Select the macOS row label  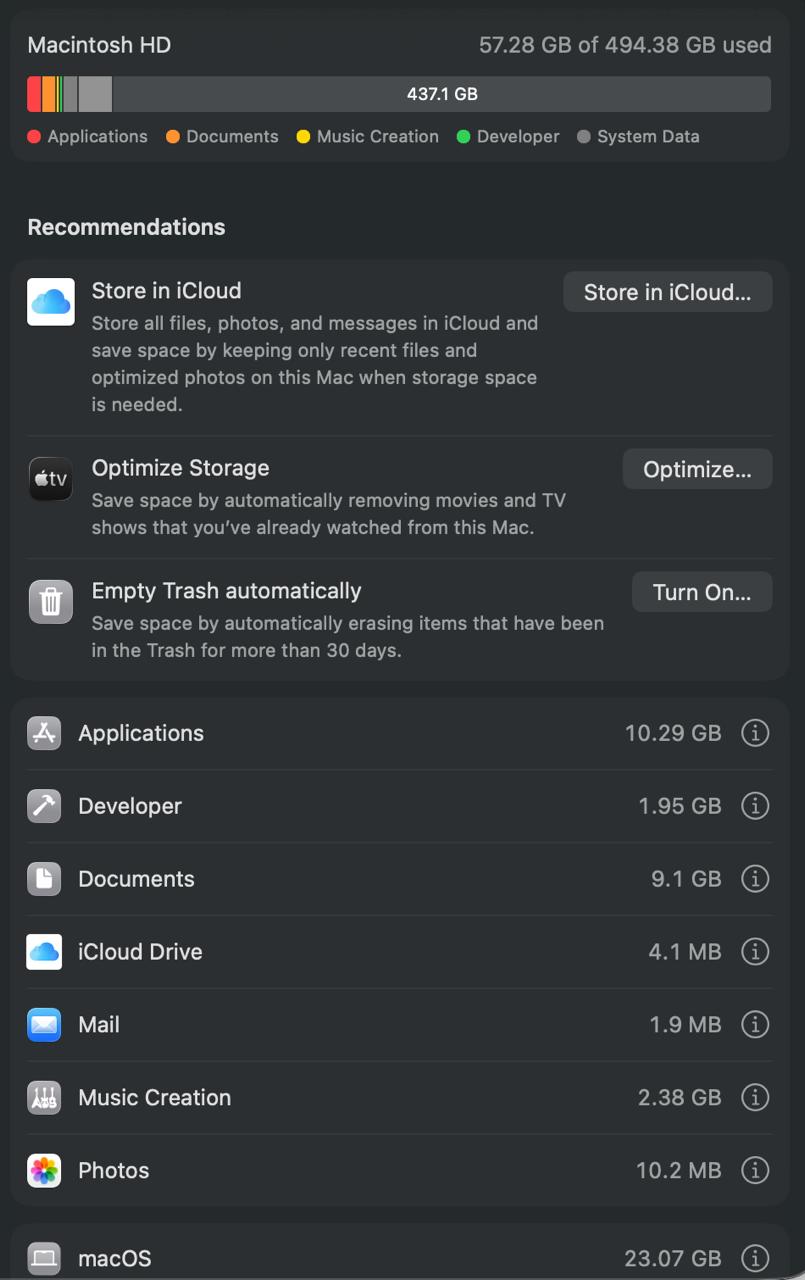115,1258
